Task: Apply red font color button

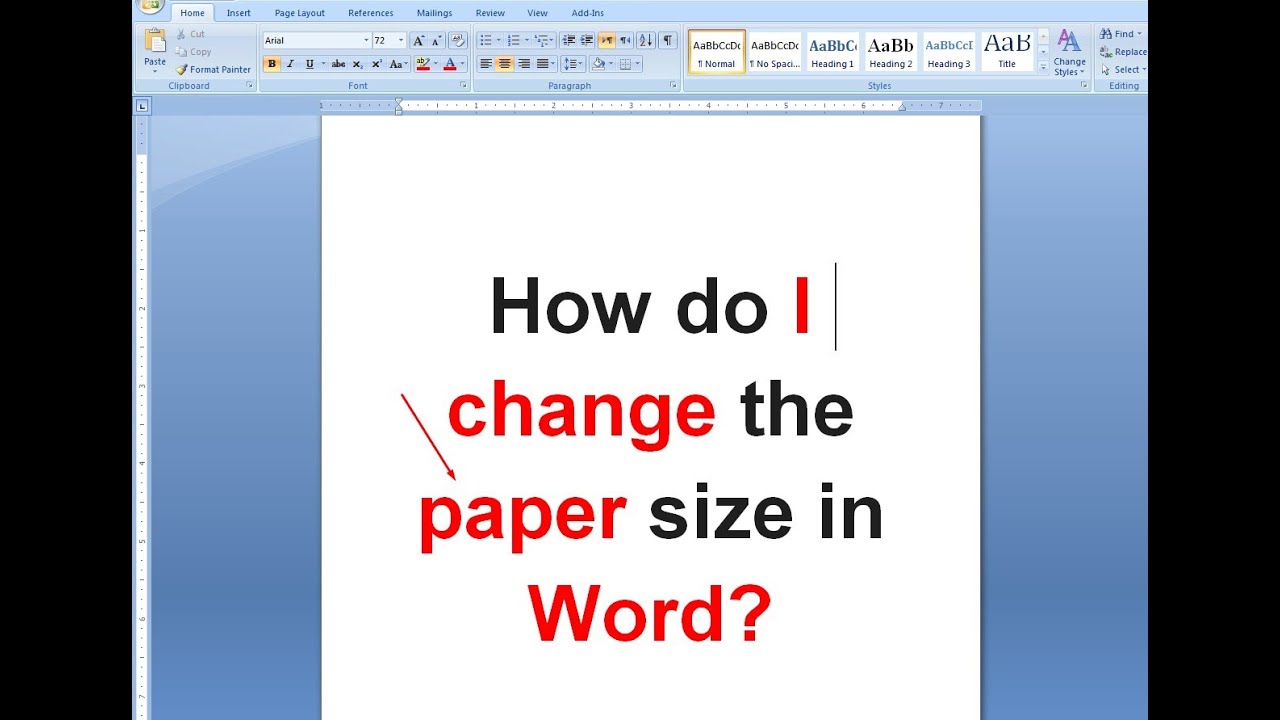Action: pos(449,64)
